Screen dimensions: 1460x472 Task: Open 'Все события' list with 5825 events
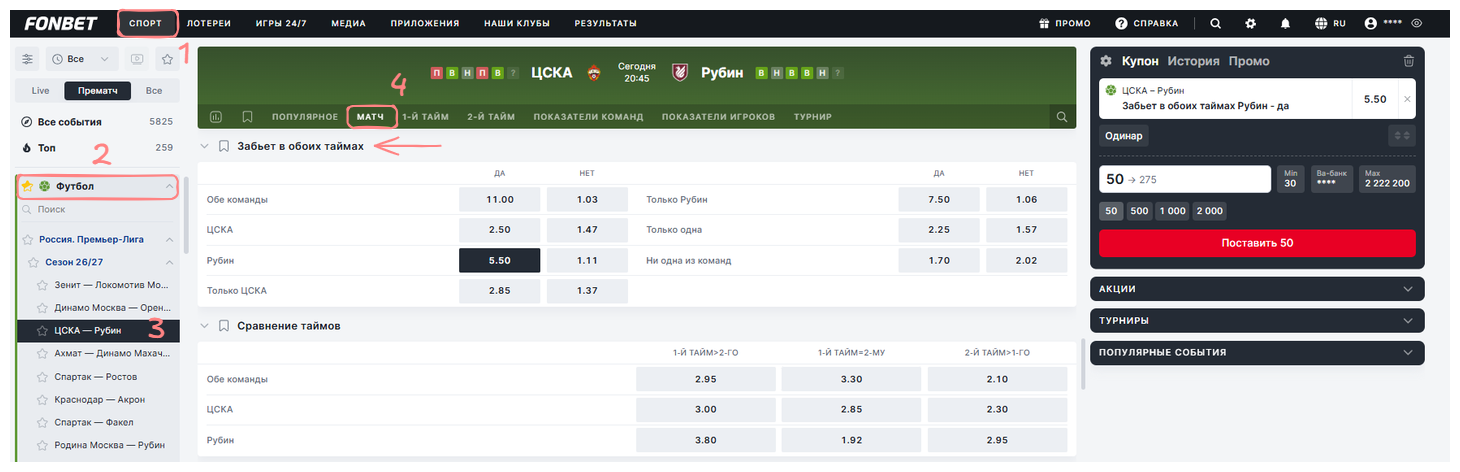click(x=98, y=122)
